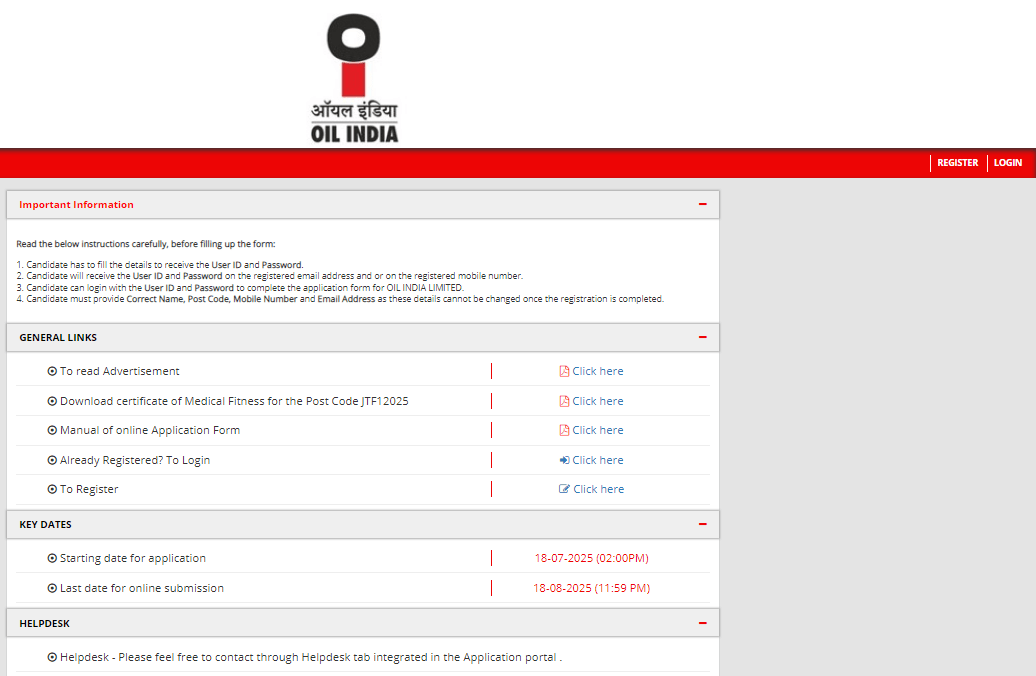The image size is (1036, 676).
Task: Open LOGIN in the red navigation bar
Action: tap(1007, 163)
